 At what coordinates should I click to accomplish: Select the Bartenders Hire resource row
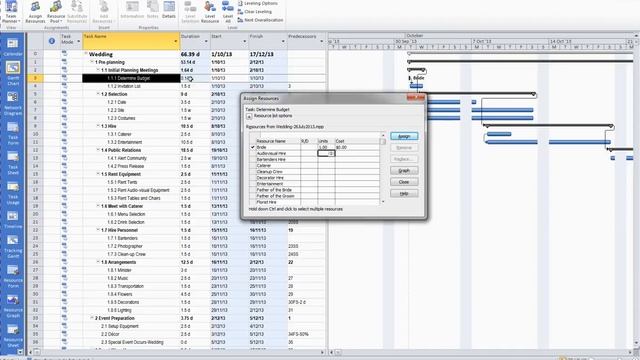[314, 160]
